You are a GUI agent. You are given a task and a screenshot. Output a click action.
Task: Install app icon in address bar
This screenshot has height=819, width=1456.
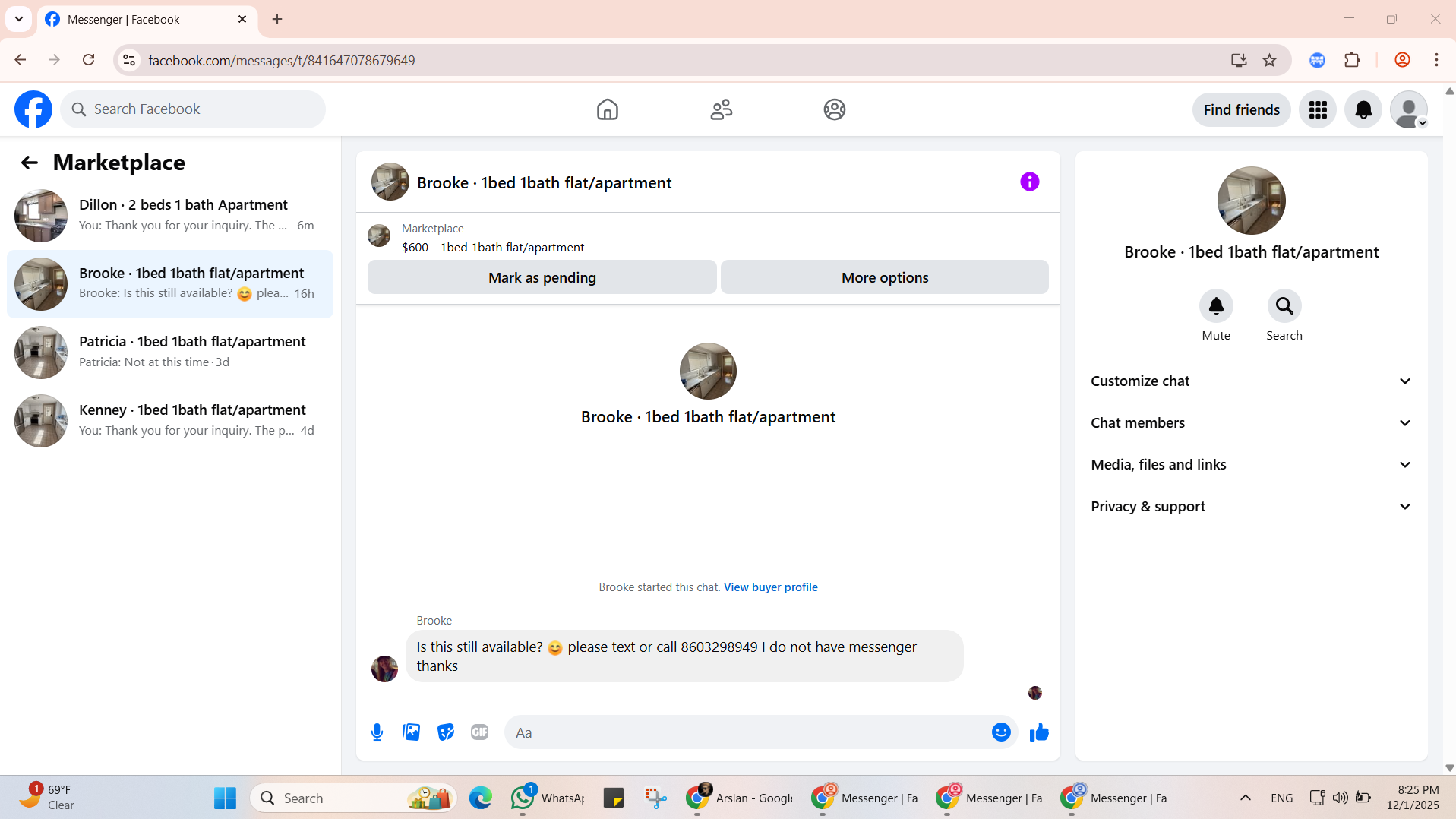1239,60
